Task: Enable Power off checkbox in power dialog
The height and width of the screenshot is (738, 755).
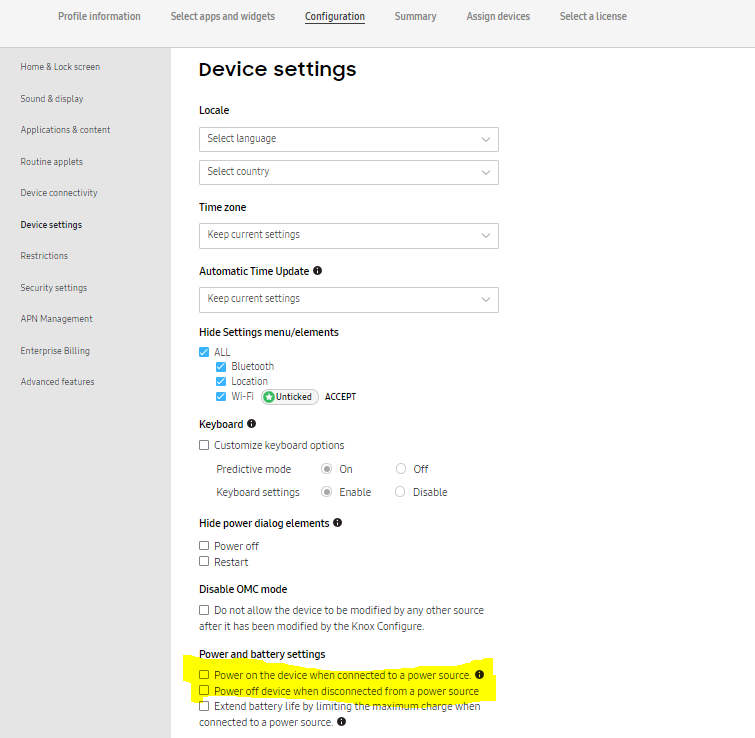Action: tap(204, 546)
